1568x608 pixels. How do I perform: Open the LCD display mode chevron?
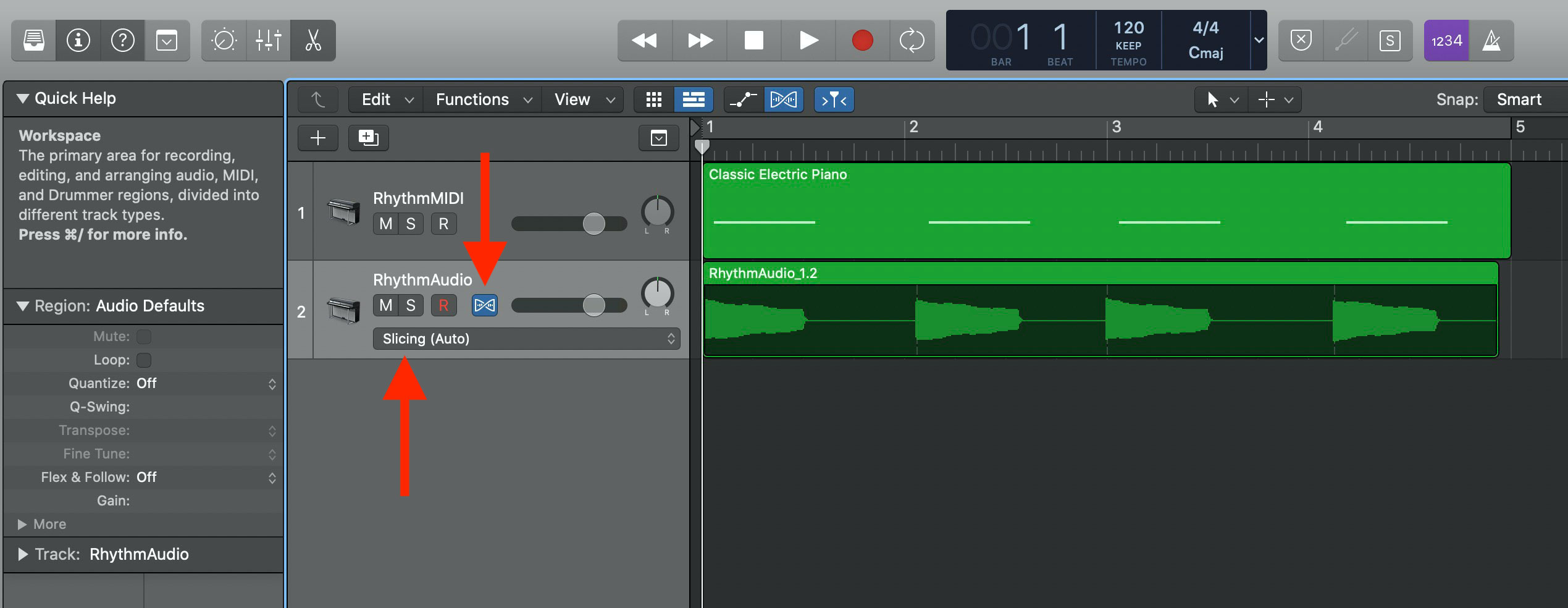pos(1259,41)
